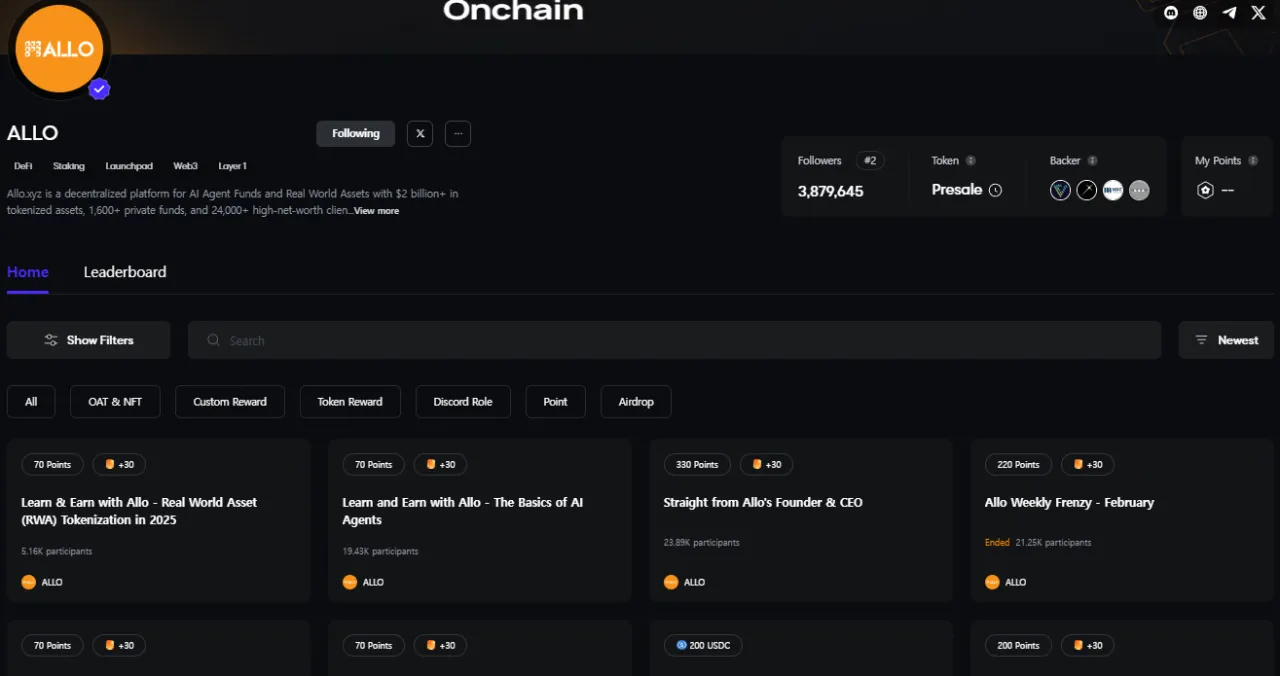Switch to the Leaderboard tab
Screen dimensions: 1280x676
[x=125, y=272]
